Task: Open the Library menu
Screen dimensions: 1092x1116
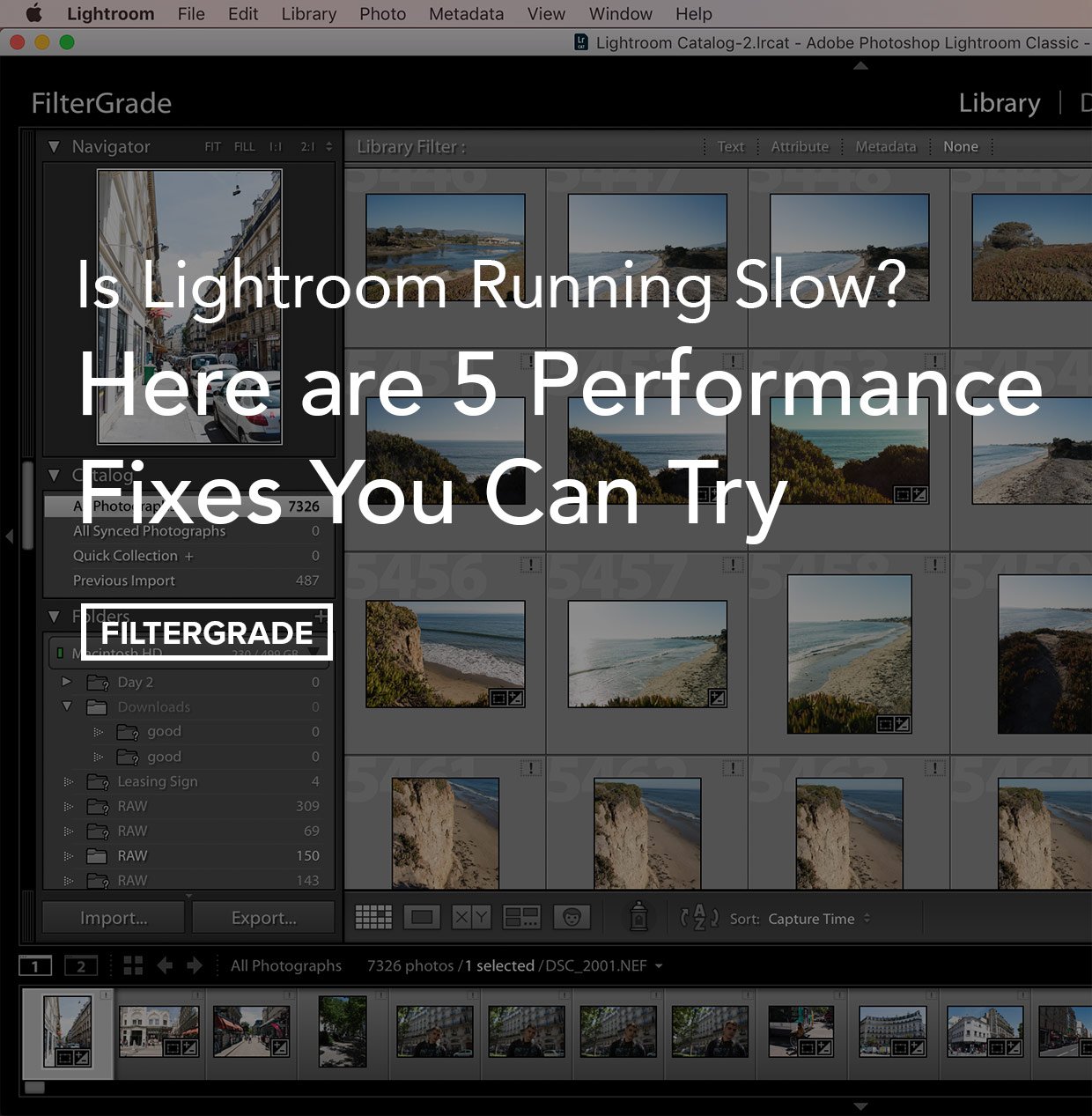Action: click(x=309, y=14)
